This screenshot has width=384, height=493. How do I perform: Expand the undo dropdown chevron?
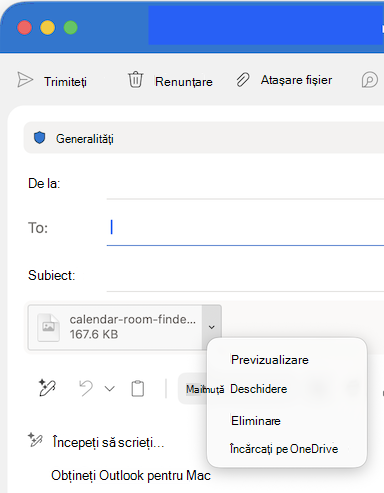[110, 389]
